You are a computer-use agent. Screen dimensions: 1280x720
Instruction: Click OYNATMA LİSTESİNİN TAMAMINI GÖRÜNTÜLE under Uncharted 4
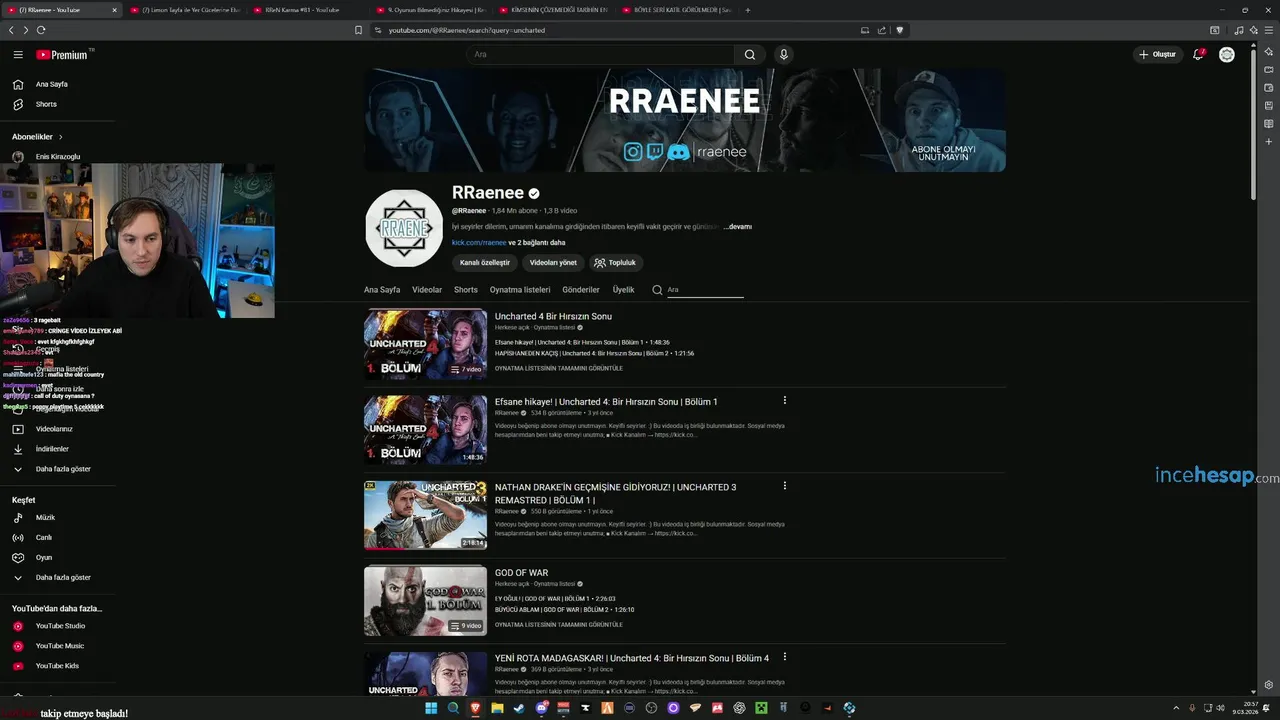point(559,368)
